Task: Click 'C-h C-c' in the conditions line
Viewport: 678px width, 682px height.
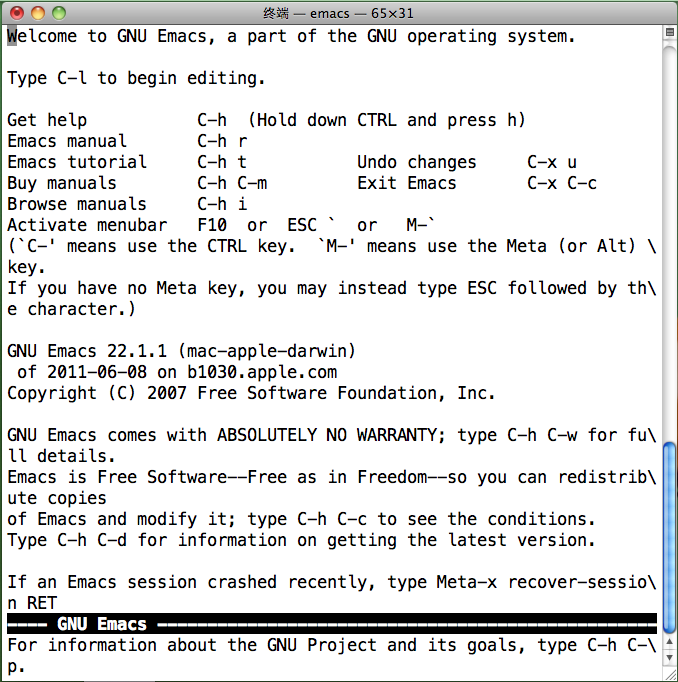Action: point(332,519)
